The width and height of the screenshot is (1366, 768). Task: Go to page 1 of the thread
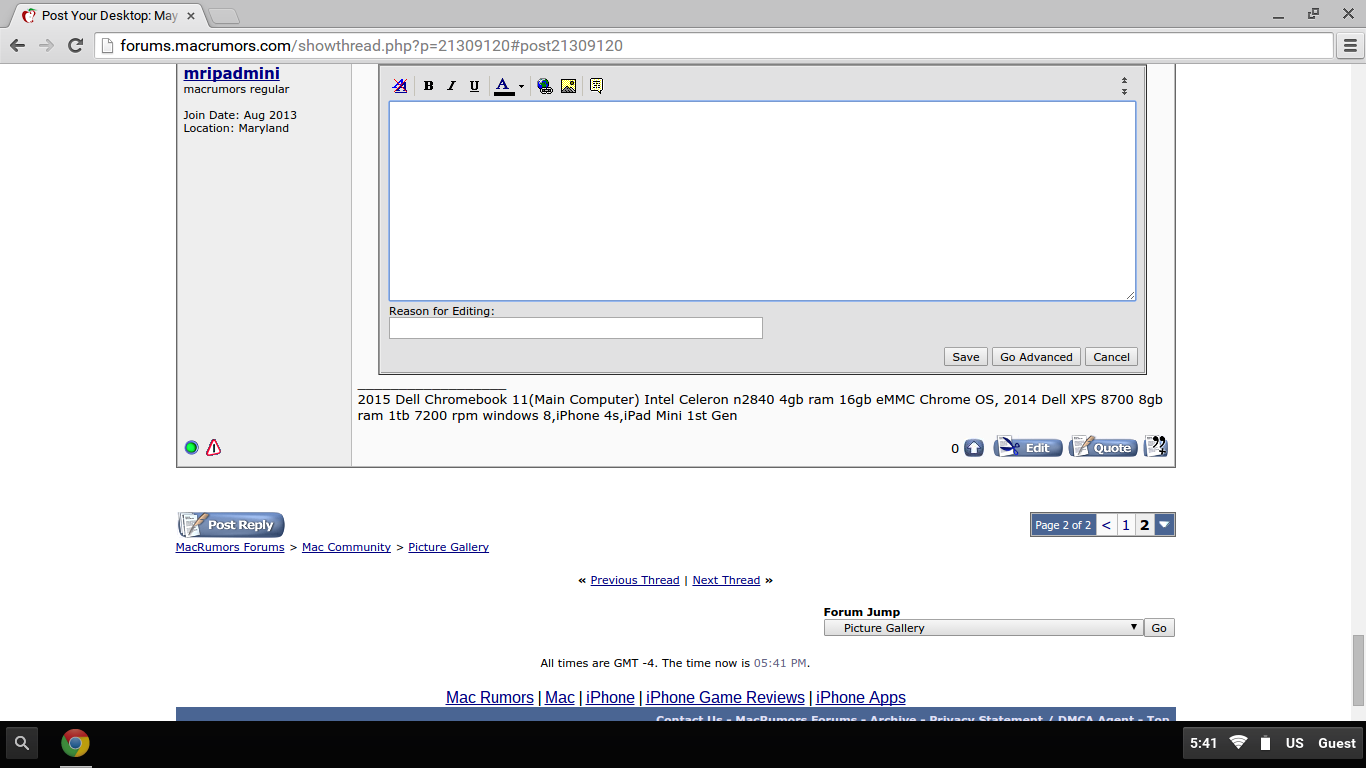tap(1126, 525)
